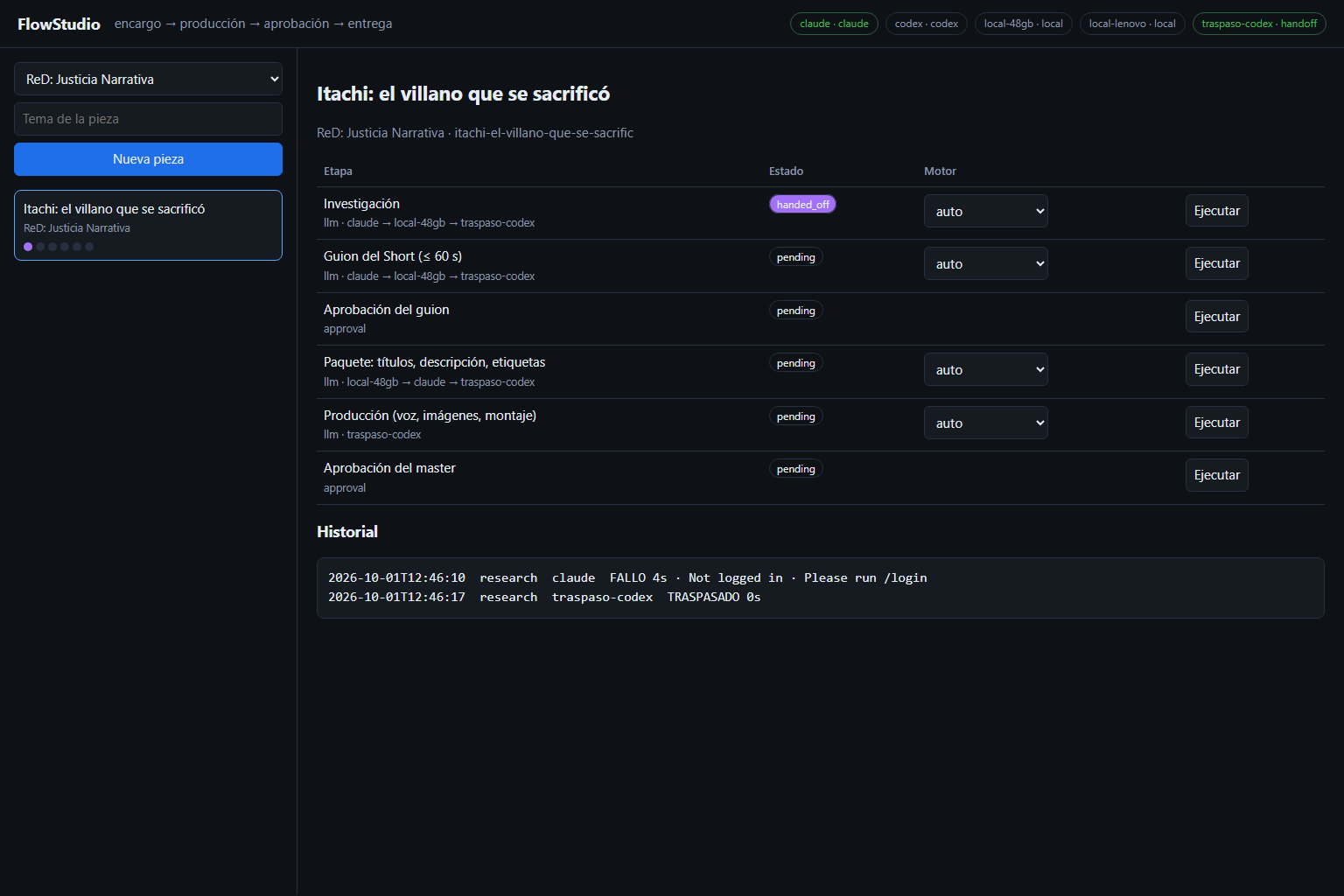This screenshot has width=1344, height=896.
Task: Click the TRASPASADO log line
Action: click(x=544, y=598)
